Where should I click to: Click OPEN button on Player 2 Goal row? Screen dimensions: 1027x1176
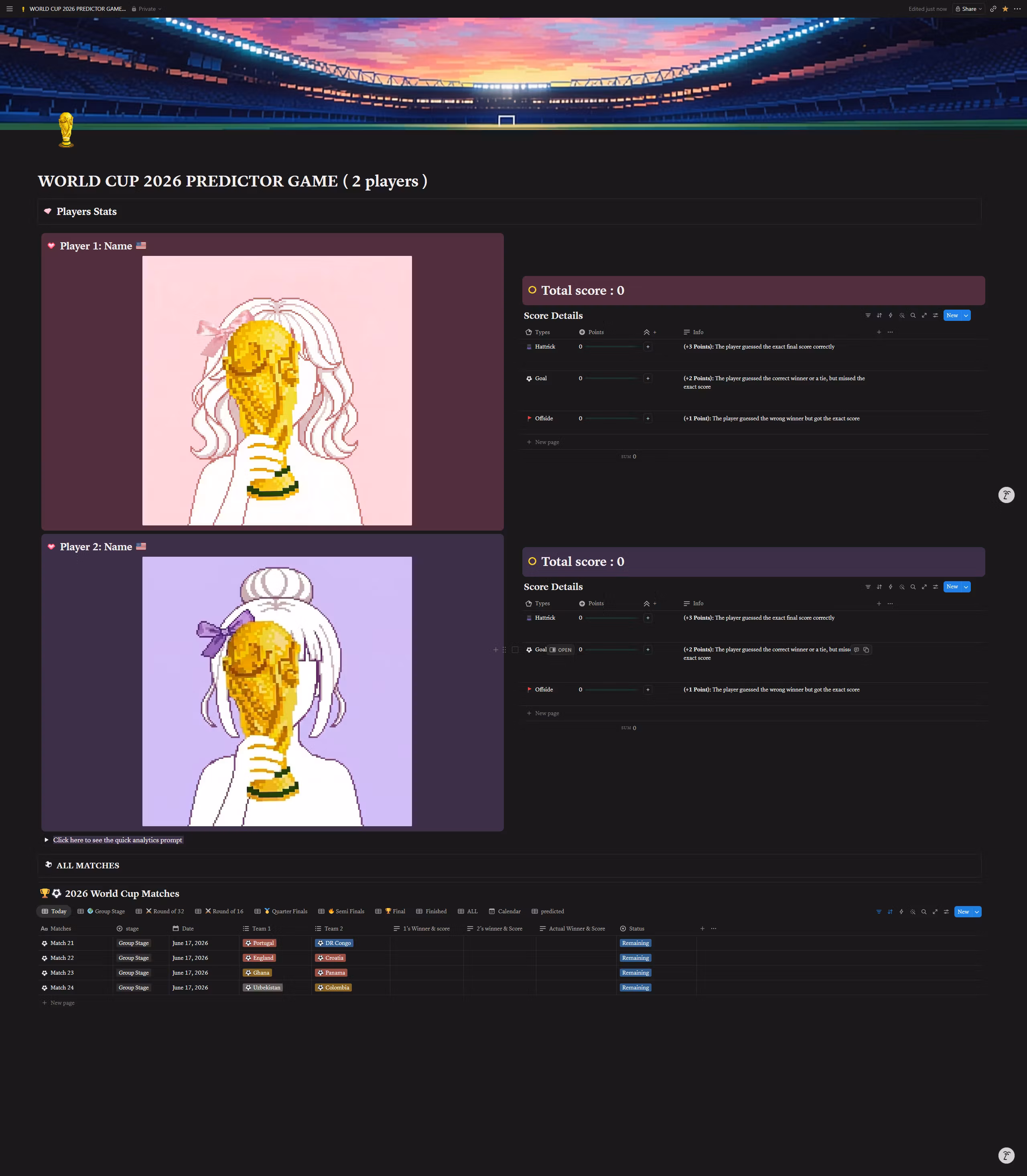(560, 650)
